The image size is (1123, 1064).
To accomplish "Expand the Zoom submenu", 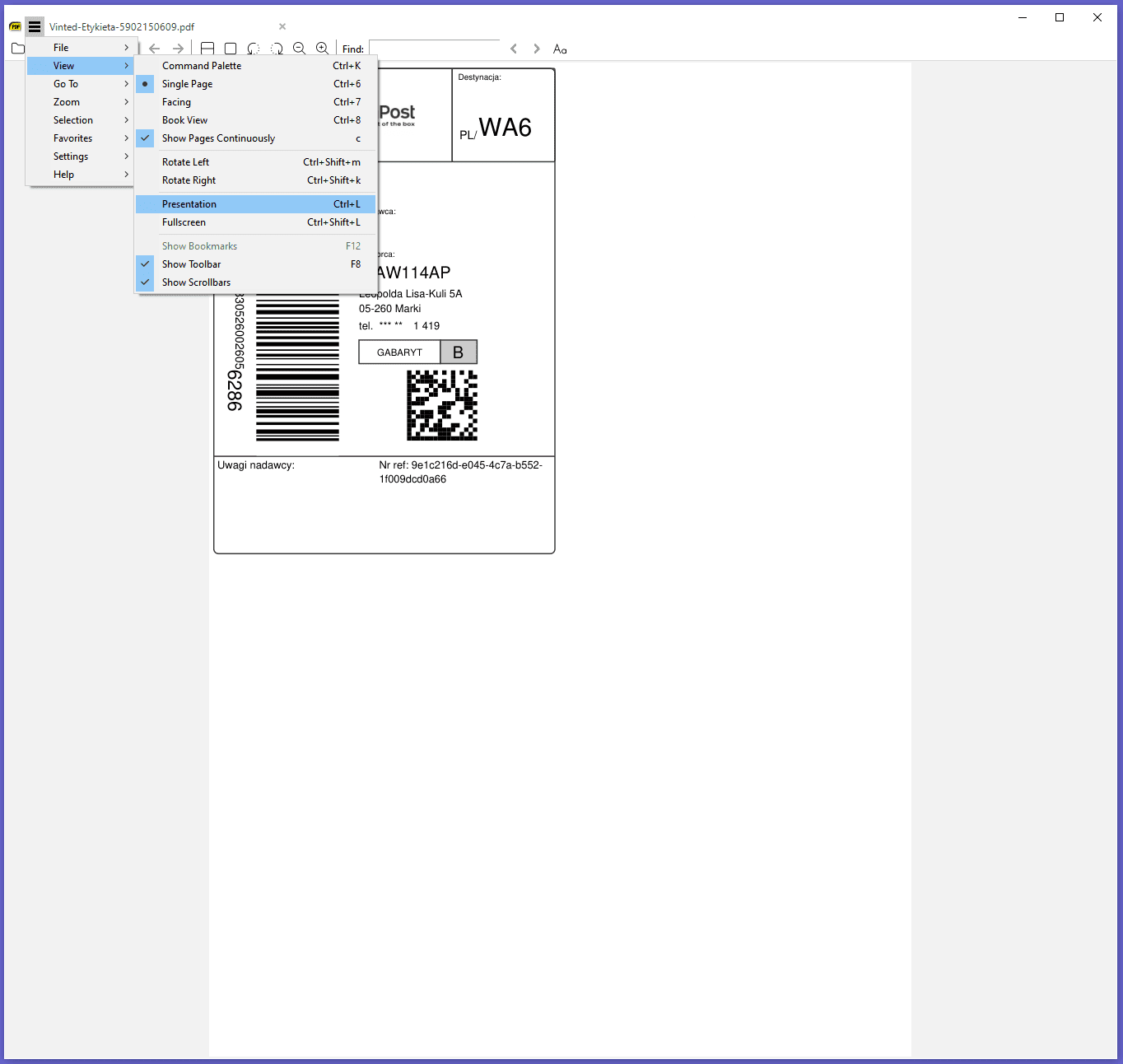I will 80,102.
